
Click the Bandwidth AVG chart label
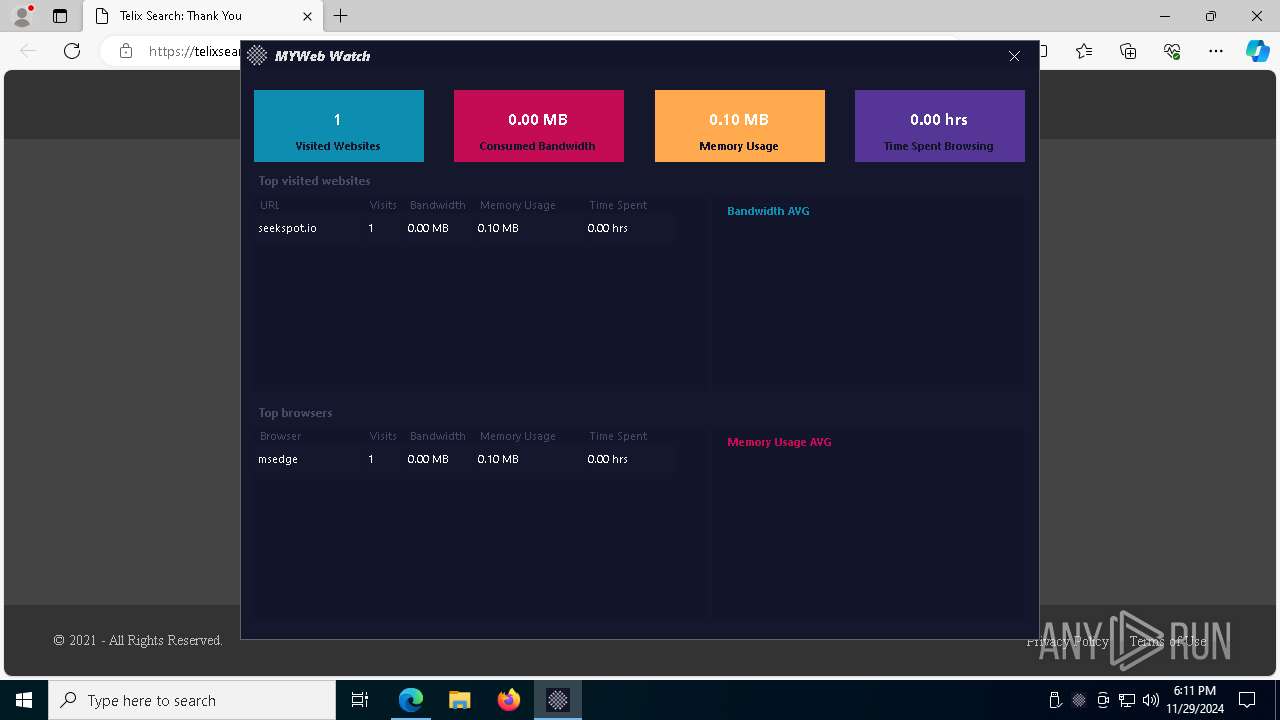tap(768, 211)
